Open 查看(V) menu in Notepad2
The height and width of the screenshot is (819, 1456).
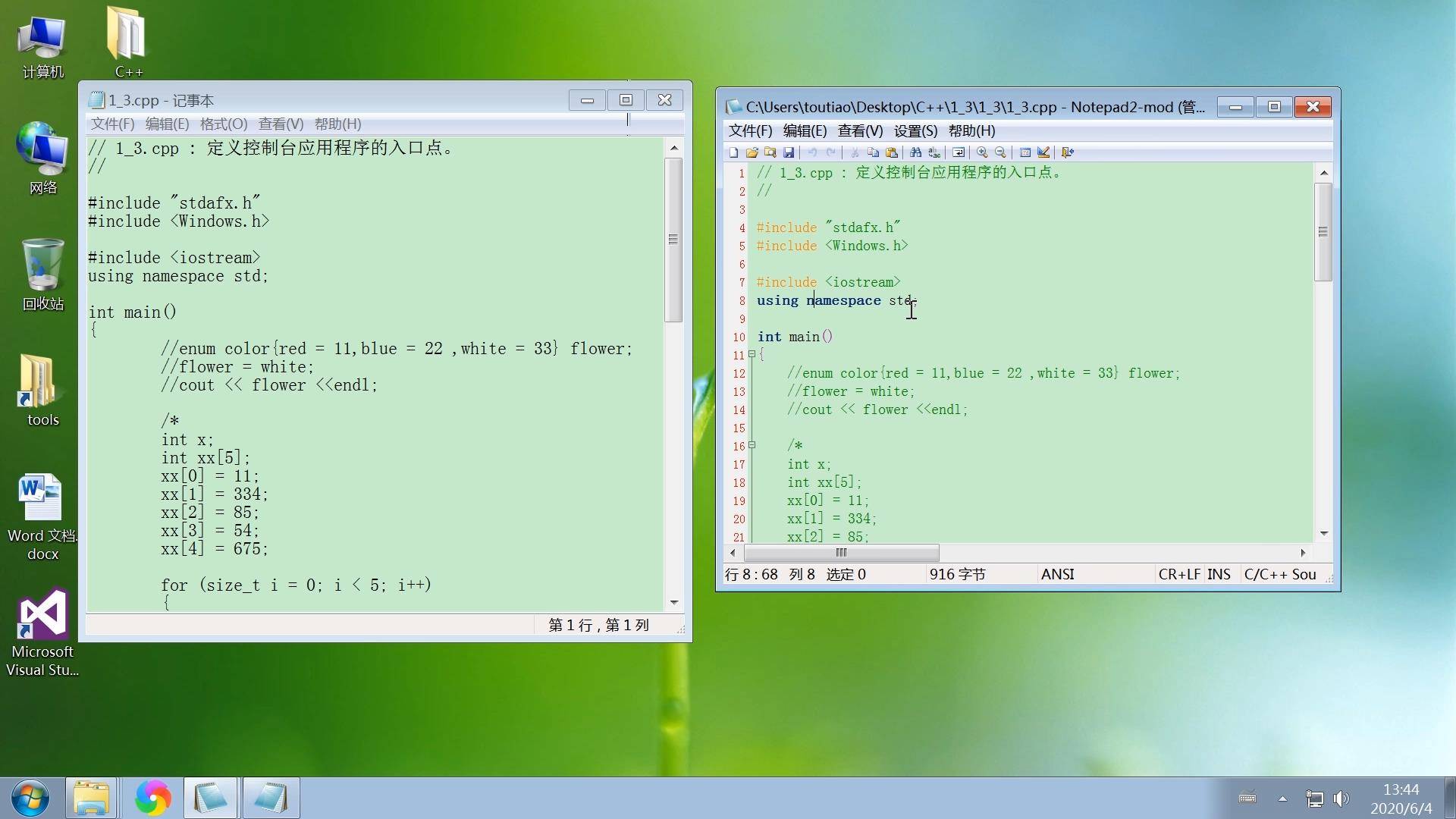(x=860, y=131)
